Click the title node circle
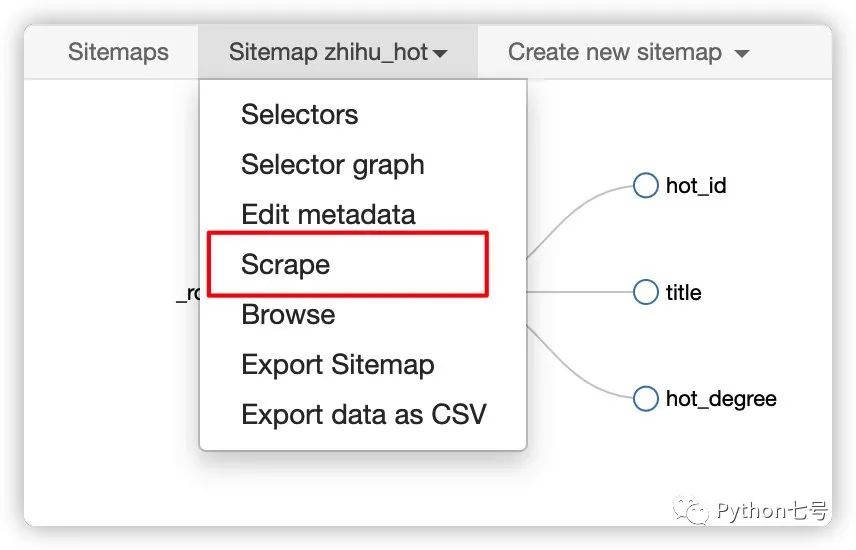This screenshot has height=550, width=856. click(x=646, y=292)
